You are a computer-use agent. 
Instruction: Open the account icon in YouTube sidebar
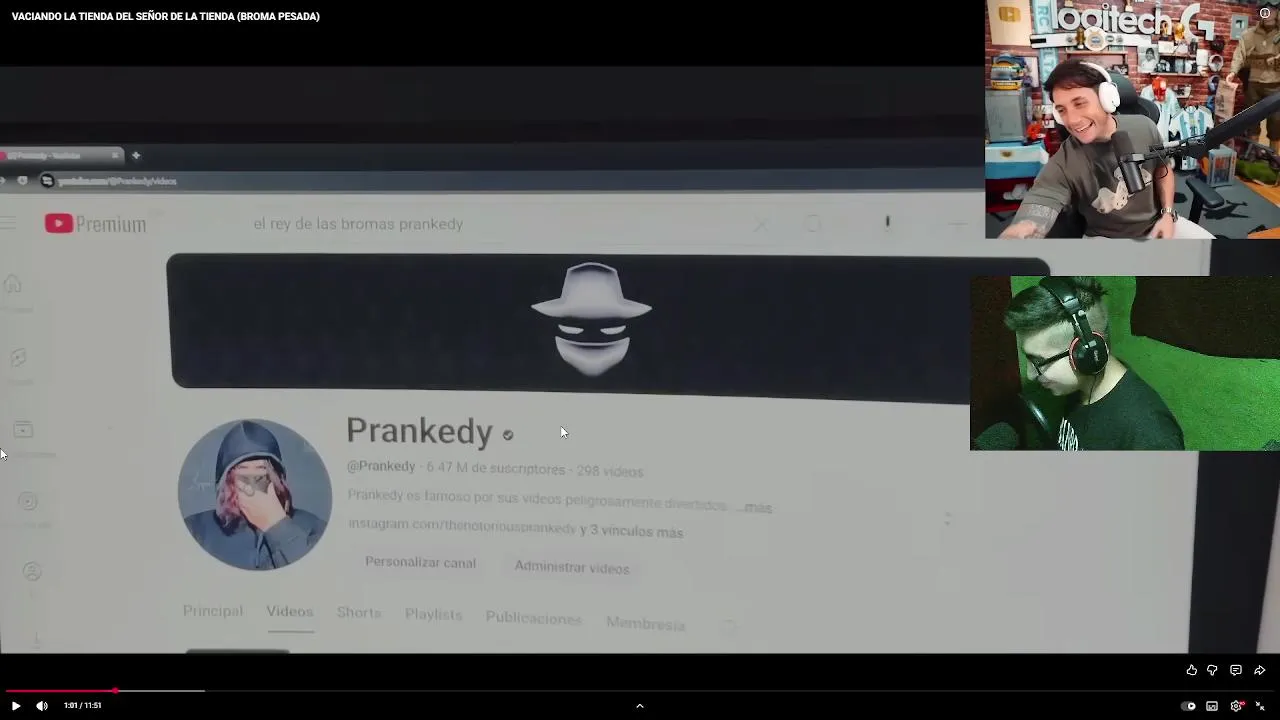point(32,571)
